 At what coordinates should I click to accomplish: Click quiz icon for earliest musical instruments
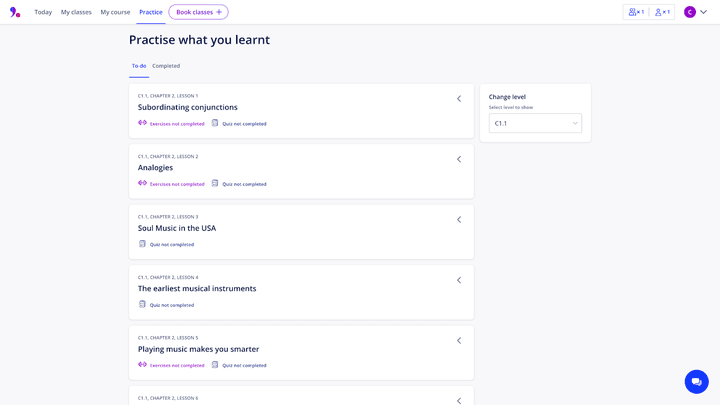click(x=142, y=304)
